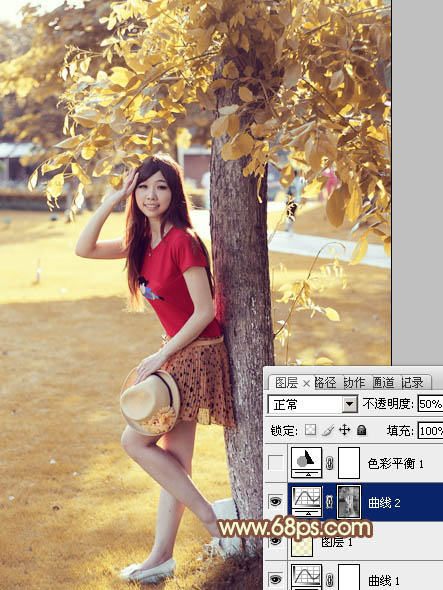The image size is (443, 590).
Task: Select 曲线 2 layer mask thumbnail
Action: point(349,502)
